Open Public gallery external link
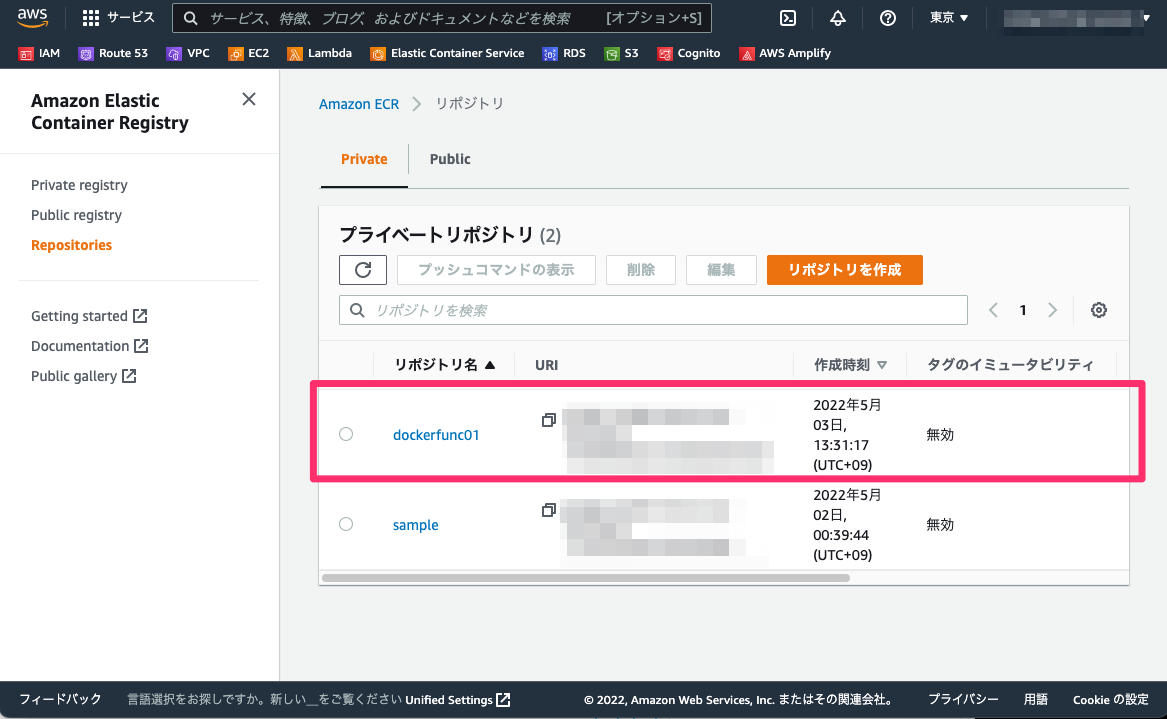Viewport: 1167px width, 719px height. (83, 376)
